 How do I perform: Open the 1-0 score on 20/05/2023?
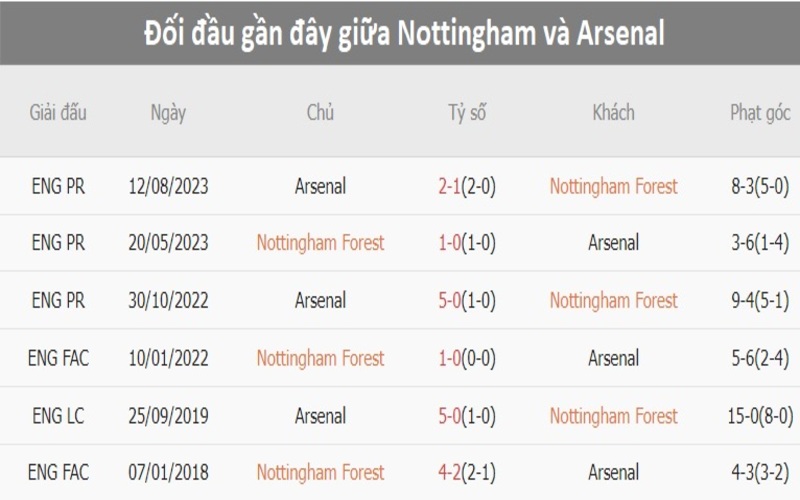(447, 243)
